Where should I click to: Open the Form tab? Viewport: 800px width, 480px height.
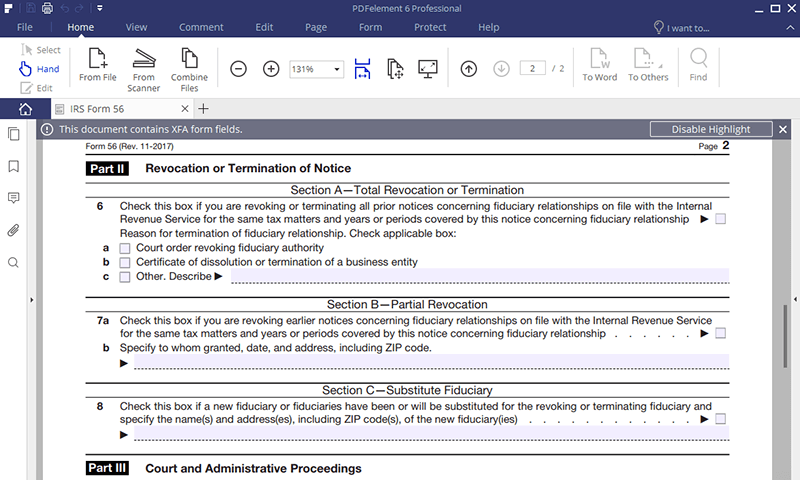coord(370,27)
